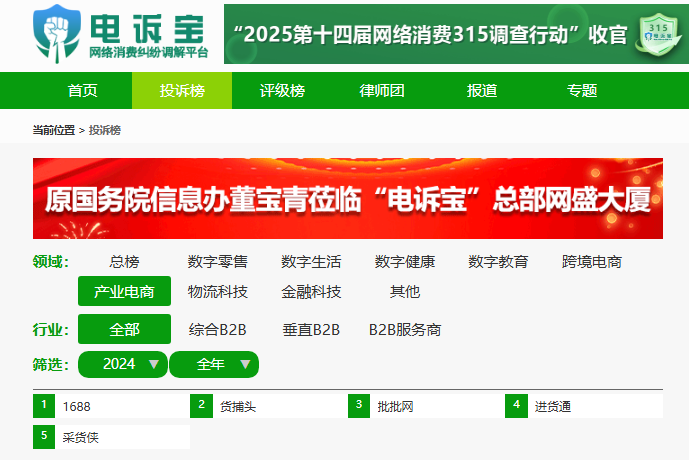Open rank 4 entry 进货通
The image size is (689, 460).
pos(584,406)
